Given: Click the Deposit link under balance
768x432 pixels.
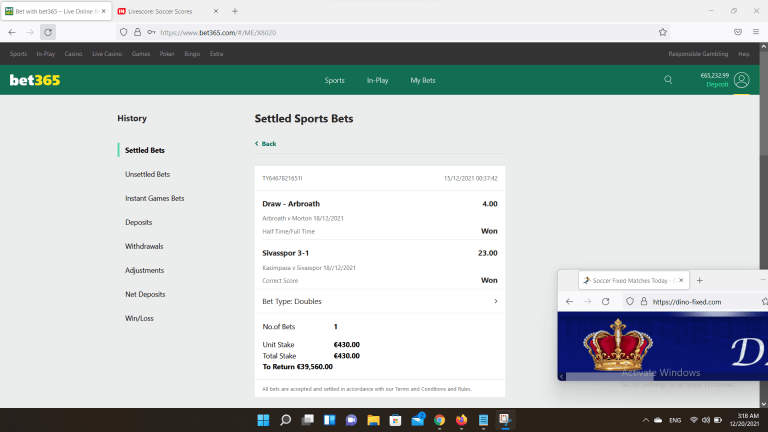Looking at the screenshot, I should coord(717,85).
